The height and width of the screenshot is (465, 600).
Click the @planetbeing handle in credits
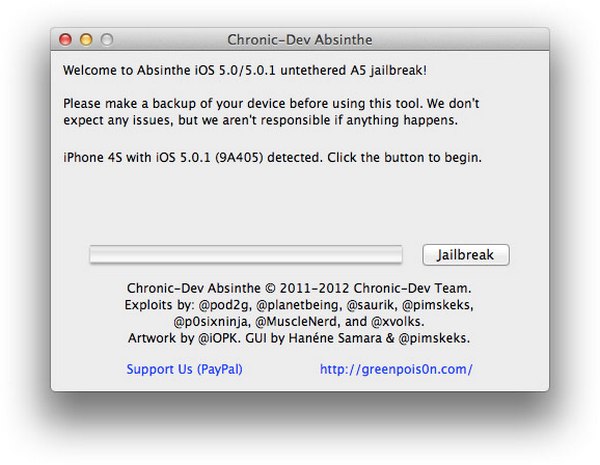(299, 305)
